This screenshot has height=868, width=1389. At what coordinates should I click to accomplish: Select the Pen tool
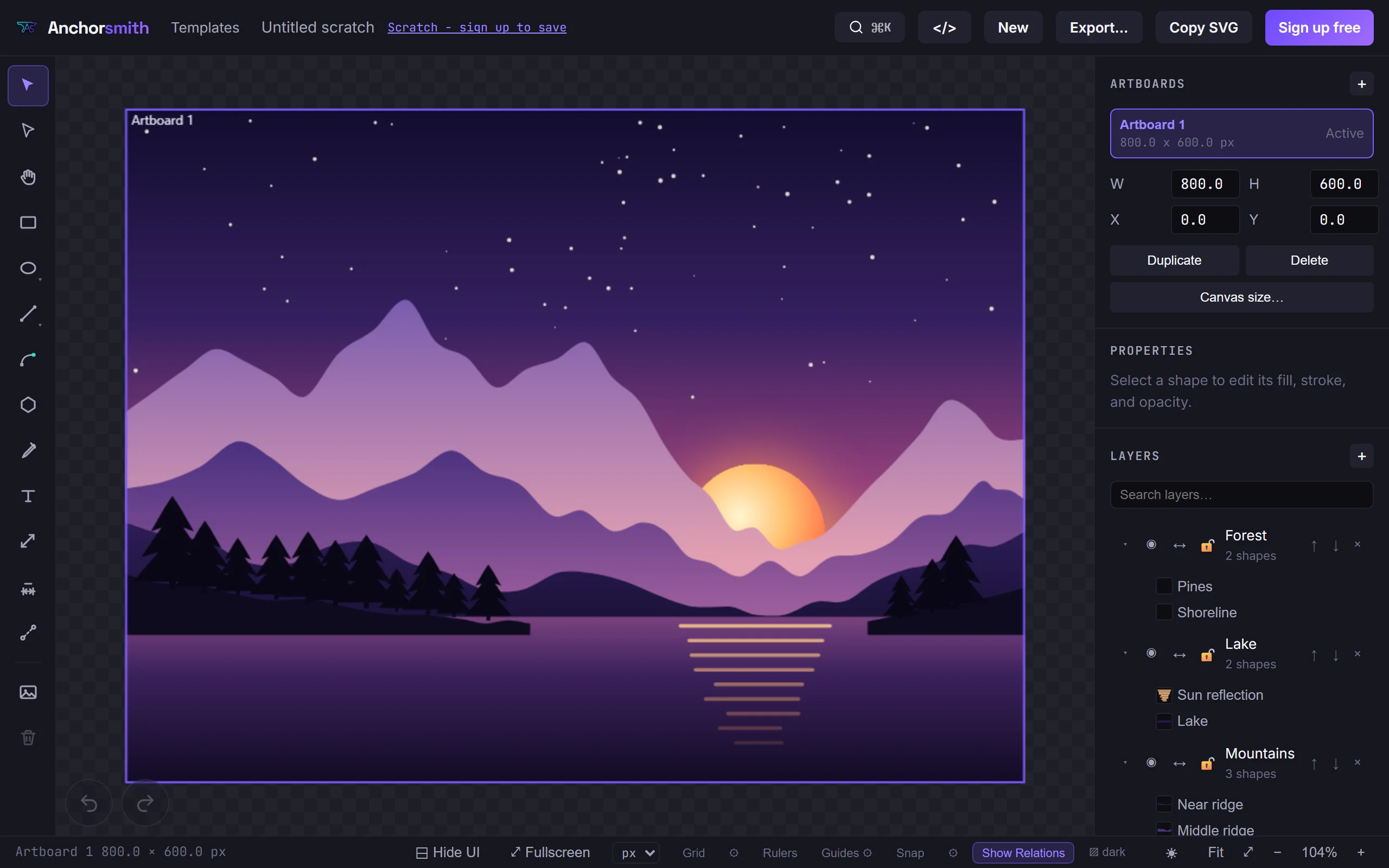coord(28,451)
